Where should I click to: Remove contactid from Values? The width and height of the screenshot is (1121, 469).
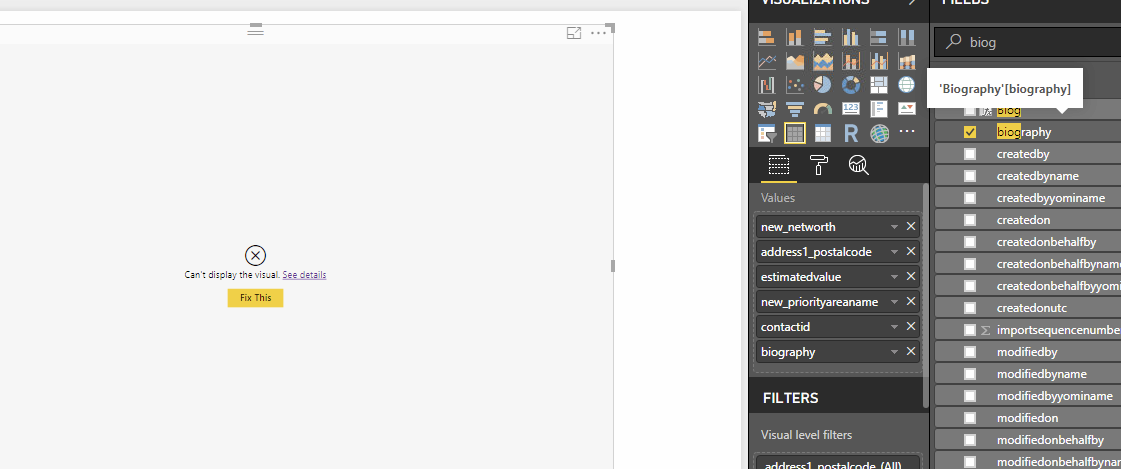tap(911, 327)
